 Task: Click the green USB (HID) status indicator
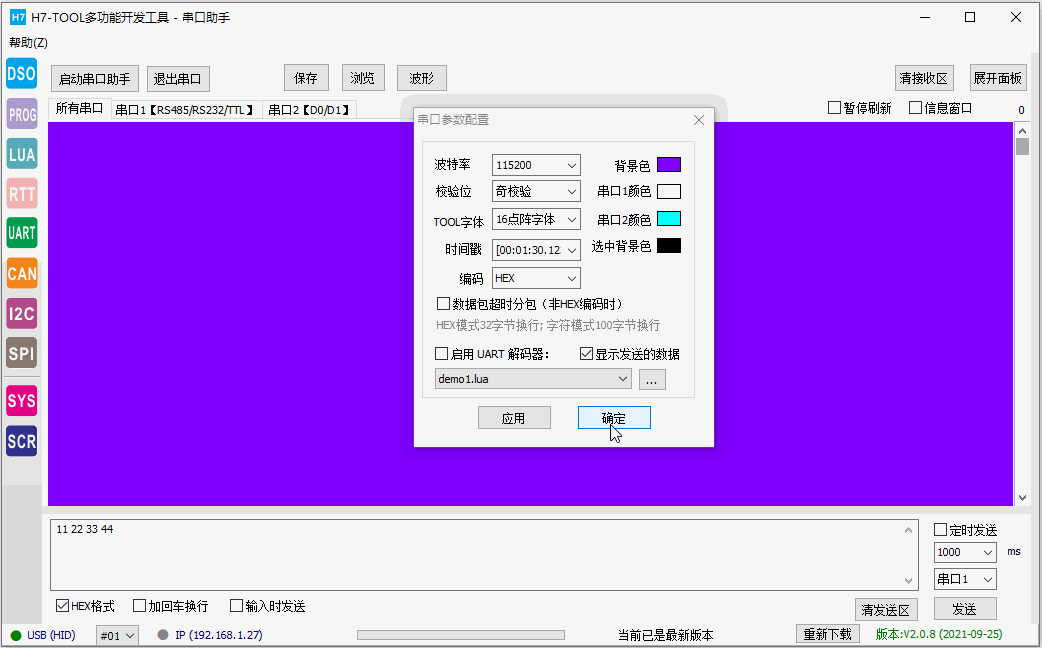(16, 635)
